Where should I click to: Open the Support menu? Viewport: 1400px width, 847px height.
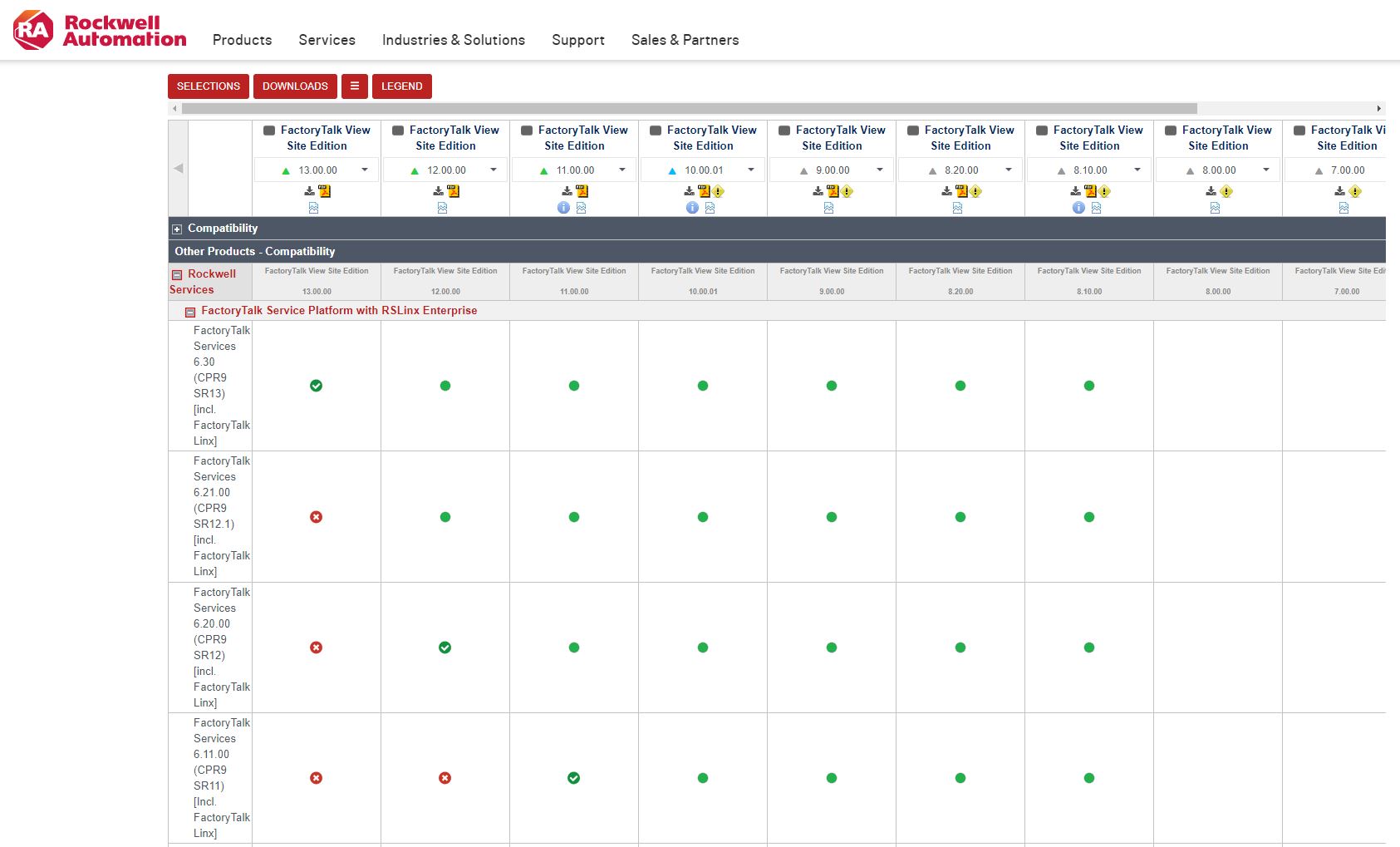click(577, 40)
